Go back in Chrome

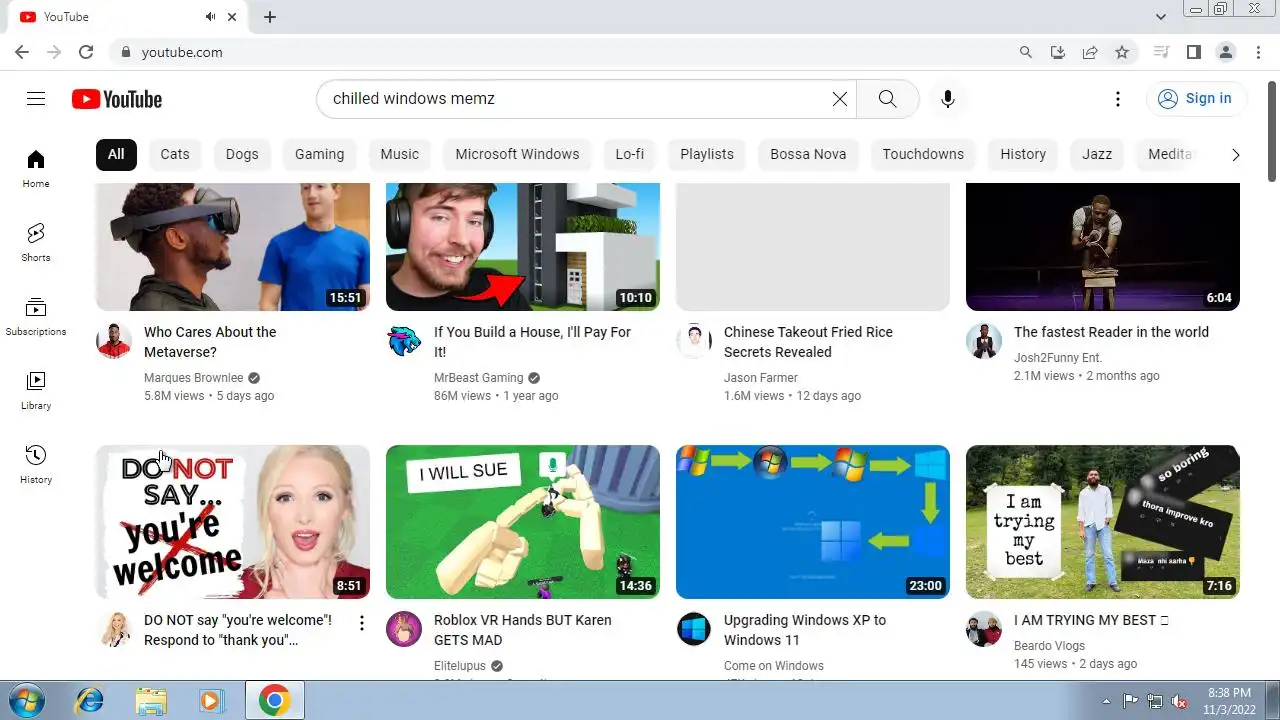pyautogui.click(x=22, y=52)
